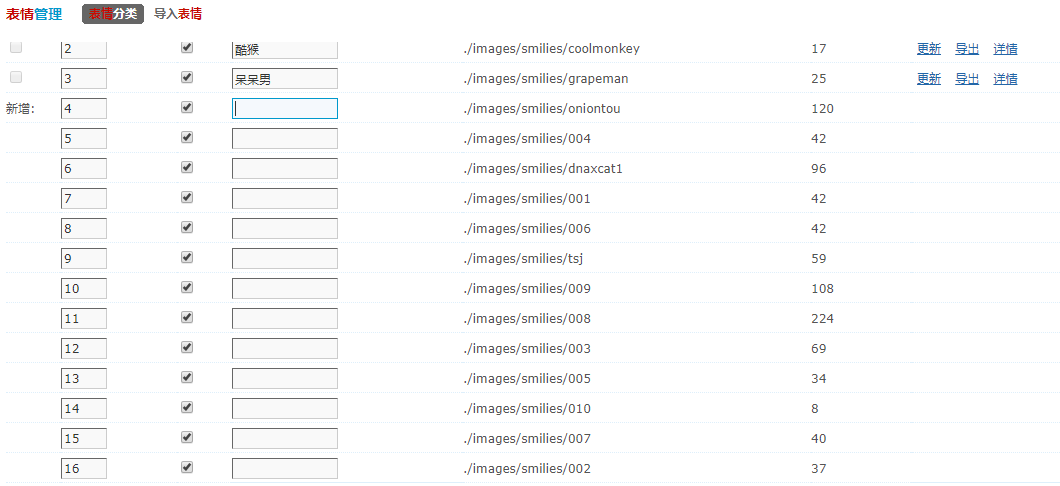Screen dimensions: 1060x486
Task: Uncheck the enabled box for smilies/004 row
Action: click(187, 137)
